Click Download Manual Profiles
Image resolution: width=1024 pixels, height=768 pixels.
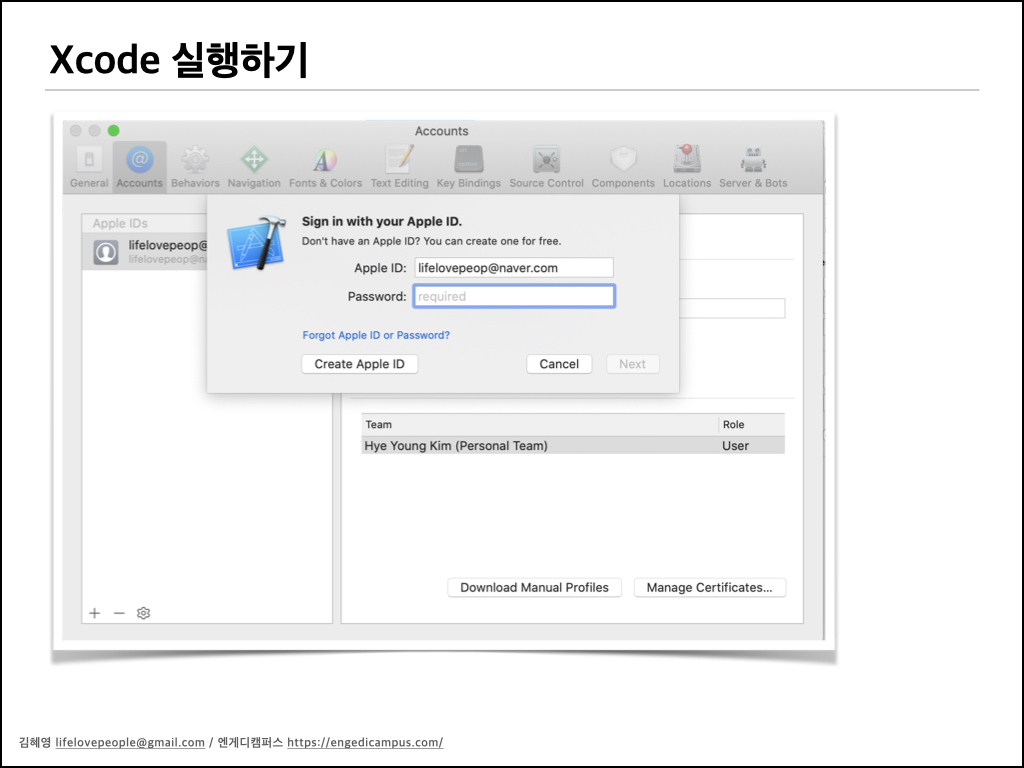534,587
